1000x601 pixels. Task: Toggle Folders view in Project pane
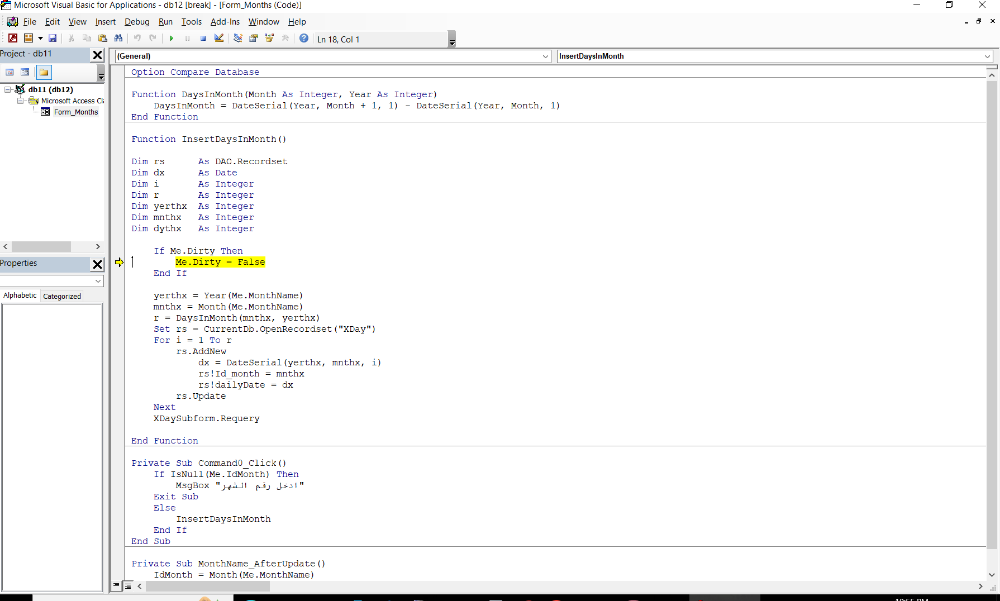coord(44,73)
